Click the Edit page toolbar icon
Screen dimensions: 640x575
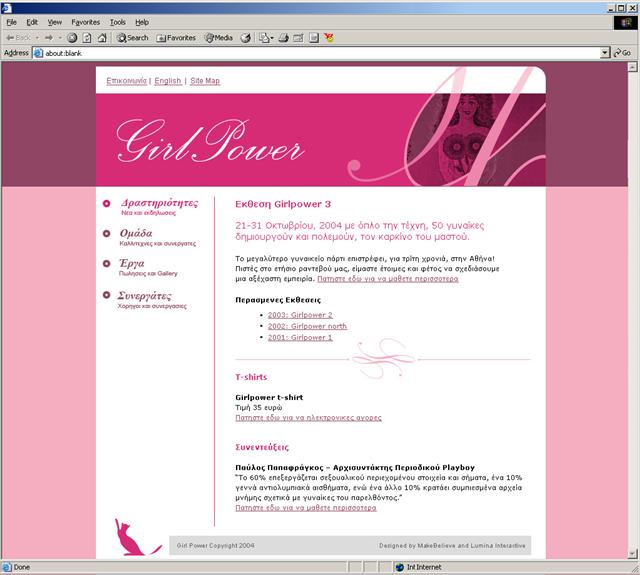point(298,38)
